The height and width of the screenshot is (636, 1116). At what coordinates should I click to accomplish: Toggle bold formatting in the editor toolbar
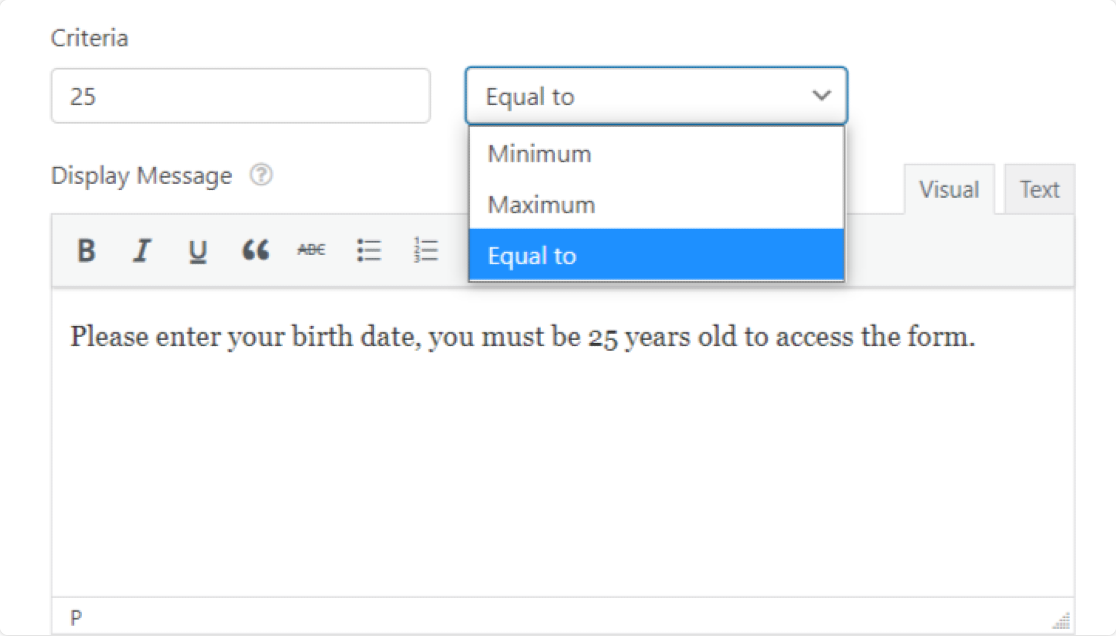pyautogui.click(x=86, y=250)
